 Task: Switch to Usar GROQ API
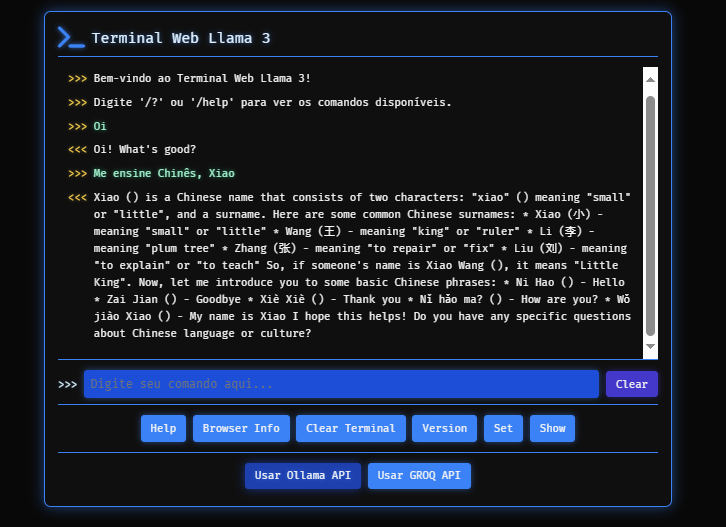pos(419,476)
